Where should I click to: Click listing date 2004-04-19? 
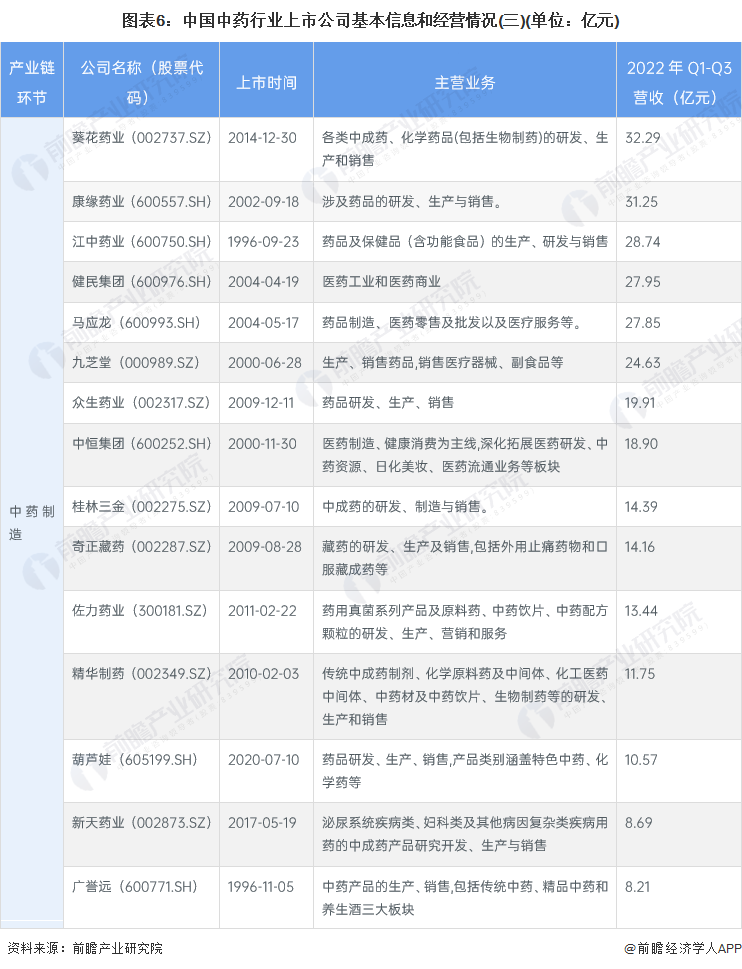click(263, 282)
